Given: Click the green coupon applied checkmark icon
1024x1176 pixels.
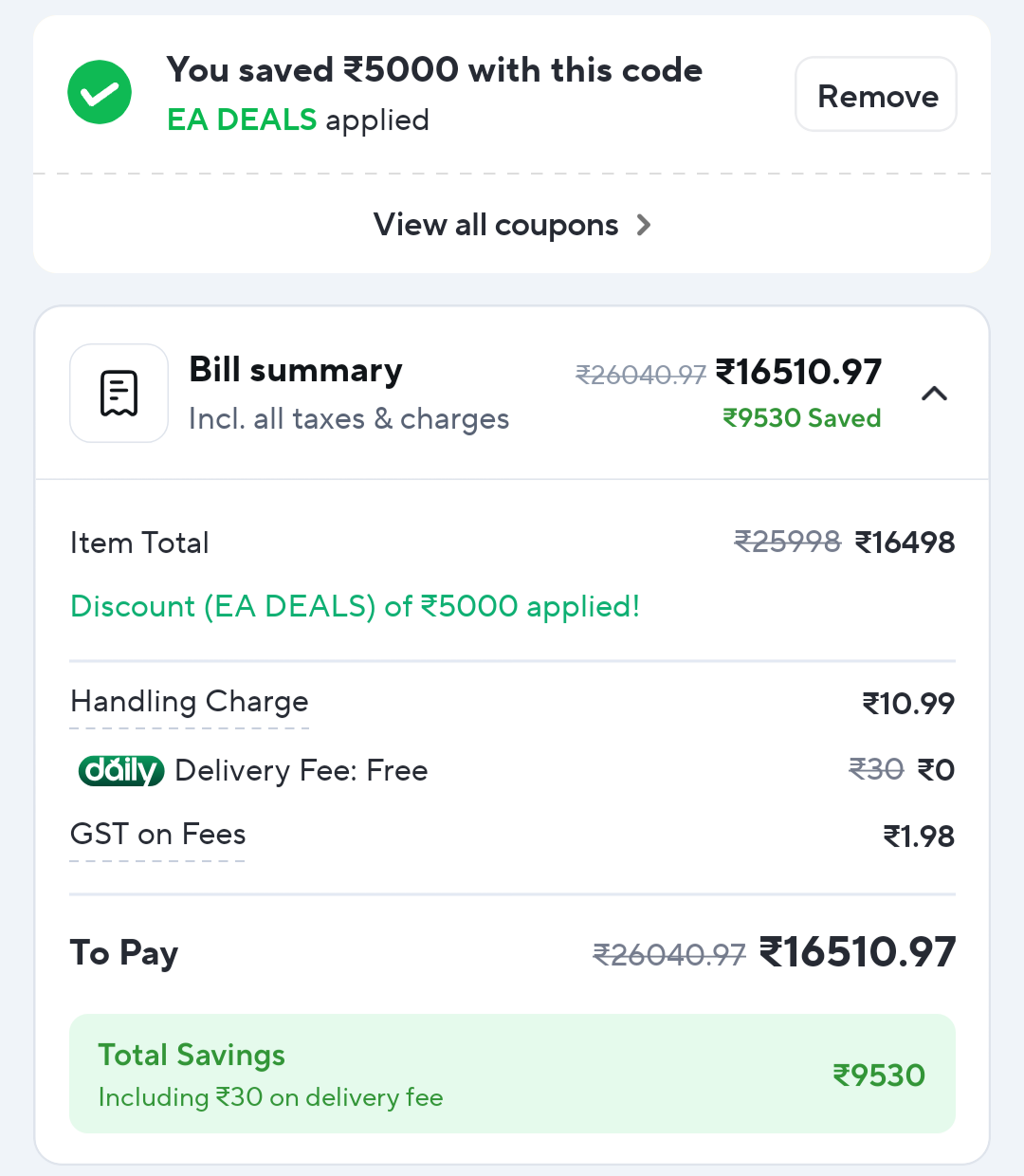Looking at the screenshot, I should (100, 93).
